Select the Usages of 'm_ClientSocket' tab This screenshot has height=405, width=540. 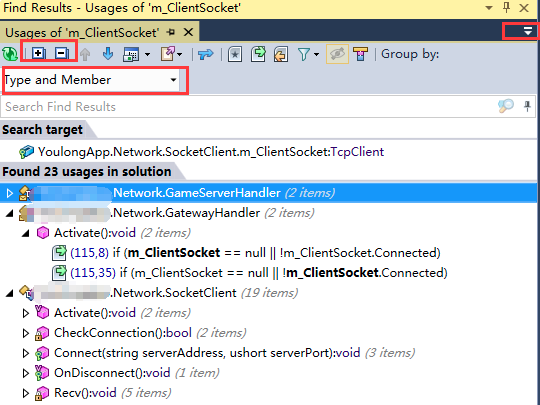82,32
